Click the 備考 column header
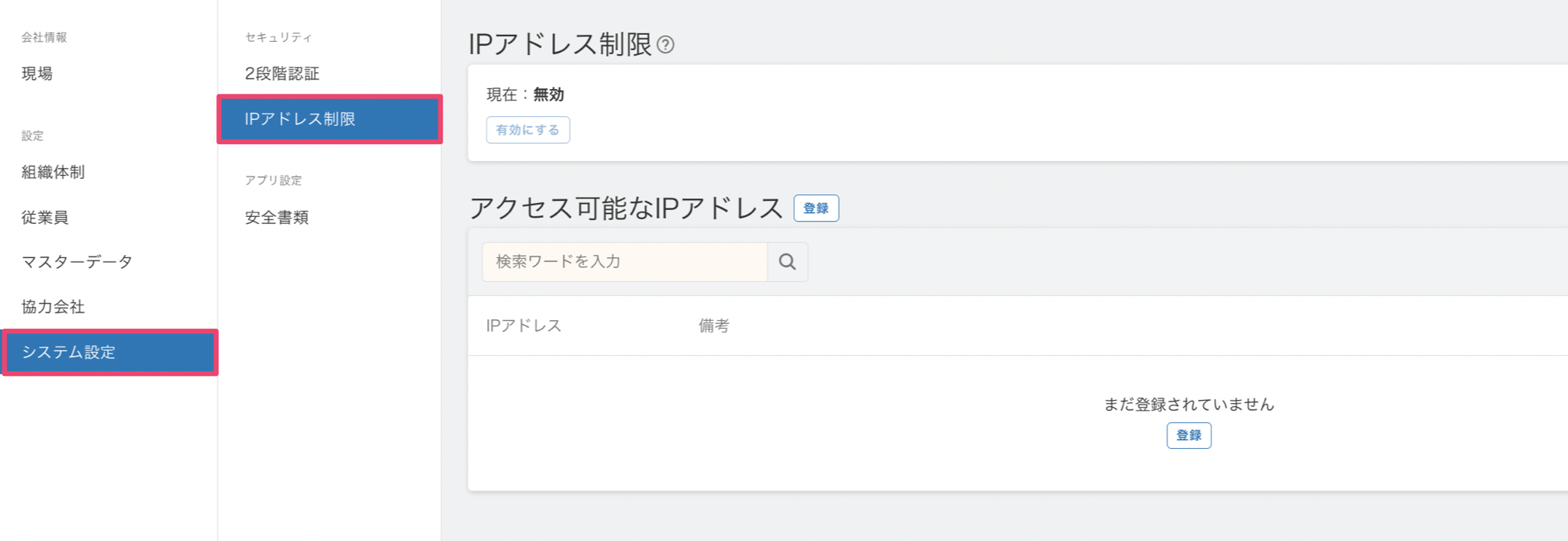 point(713,326)
